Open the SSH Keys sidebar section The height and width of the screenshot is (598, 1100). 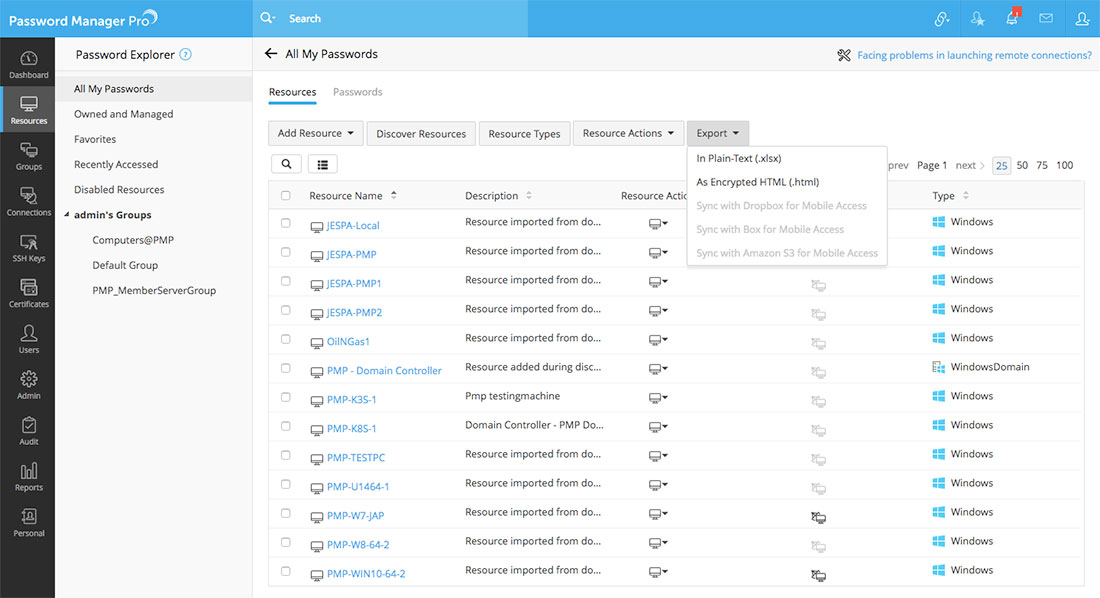click(28, 248)
